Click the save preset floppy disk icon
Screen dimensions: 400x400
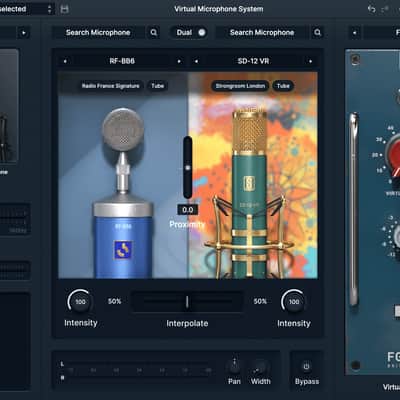[64, 9]
